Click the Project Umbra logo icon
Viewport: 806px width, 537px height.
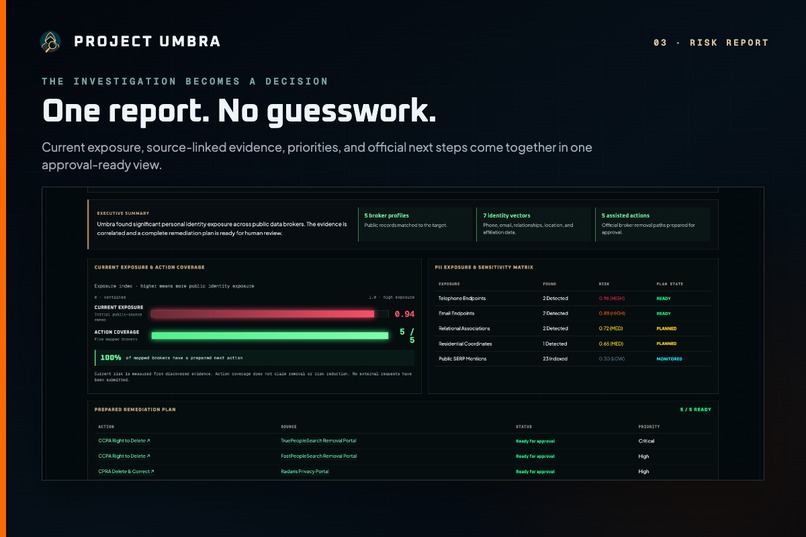tap(50, 42)
